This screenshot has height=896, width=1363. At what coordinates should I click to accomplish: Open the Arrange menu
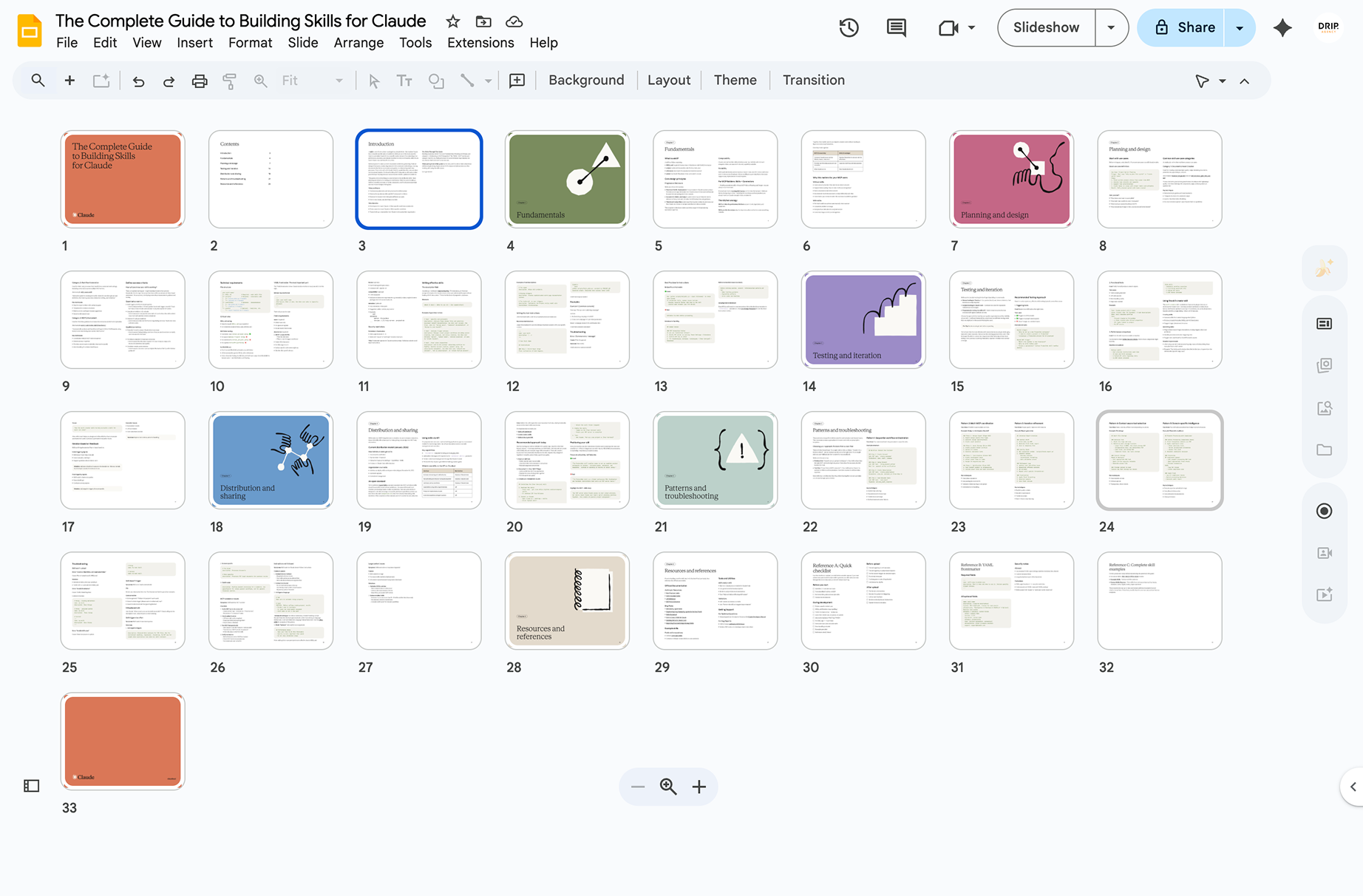coord(358,43)
